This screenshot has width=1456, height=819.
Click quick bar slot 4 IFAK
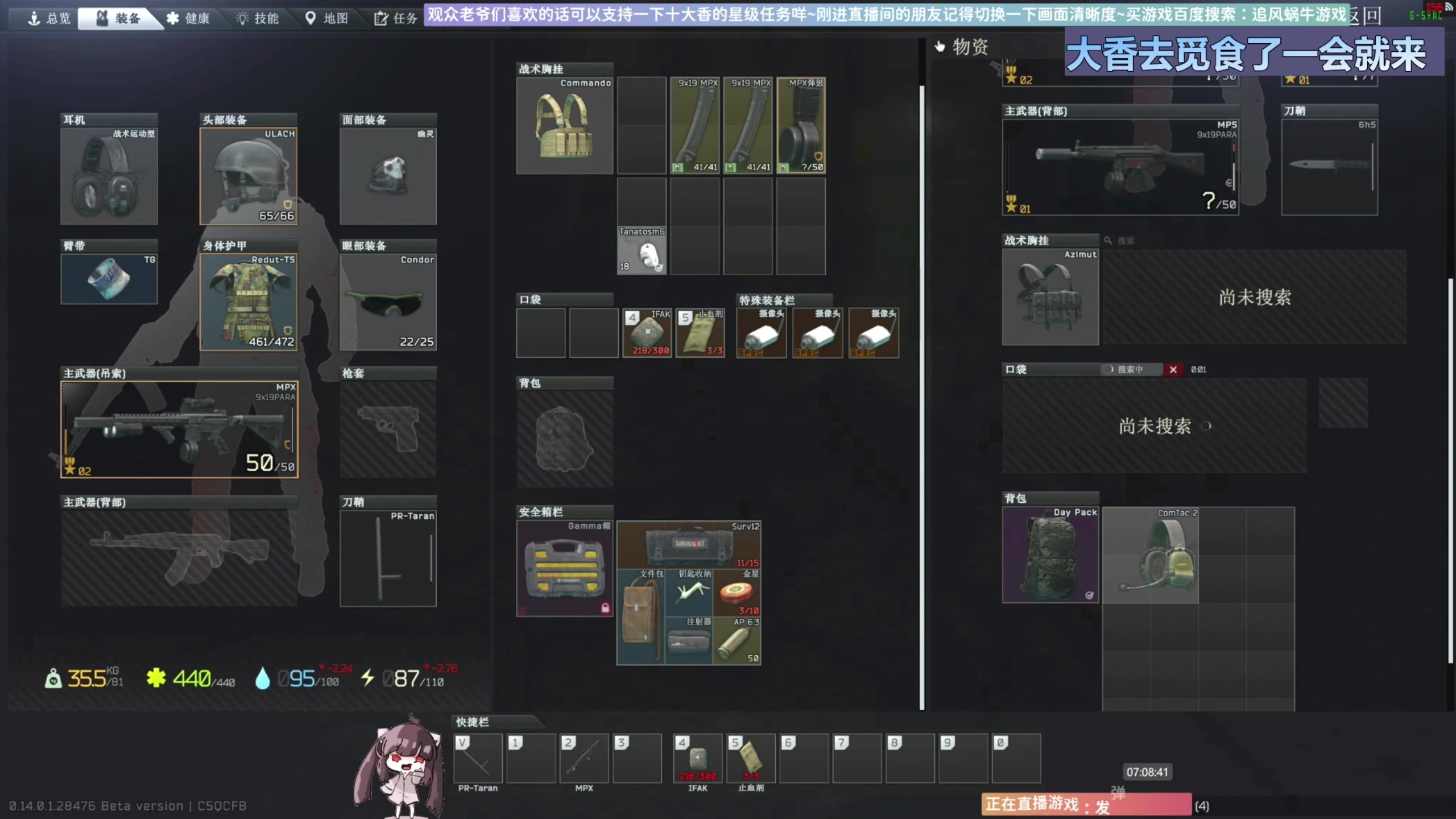(x=698, y=759)
